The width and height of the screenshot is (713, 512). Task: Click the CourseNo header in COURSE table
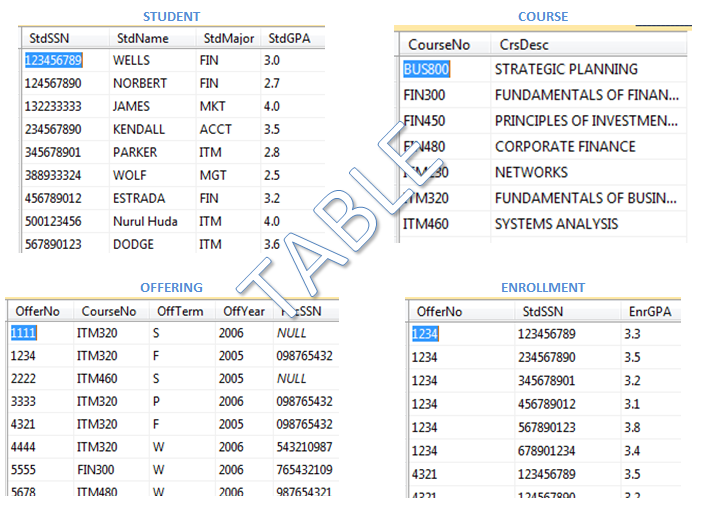pyautogui.click(x=439, y=45)
